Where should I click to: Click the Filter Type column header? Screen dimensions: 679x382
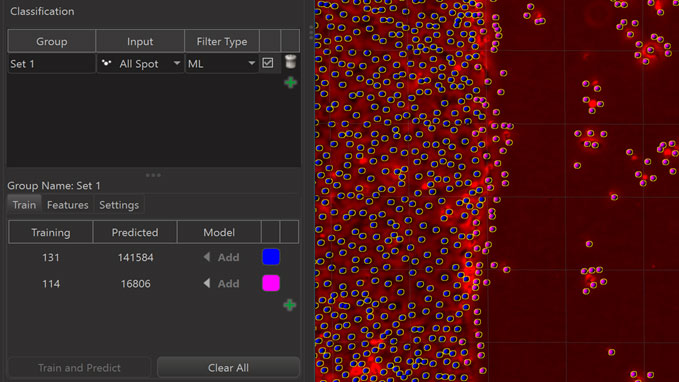[x=222, y=41]
